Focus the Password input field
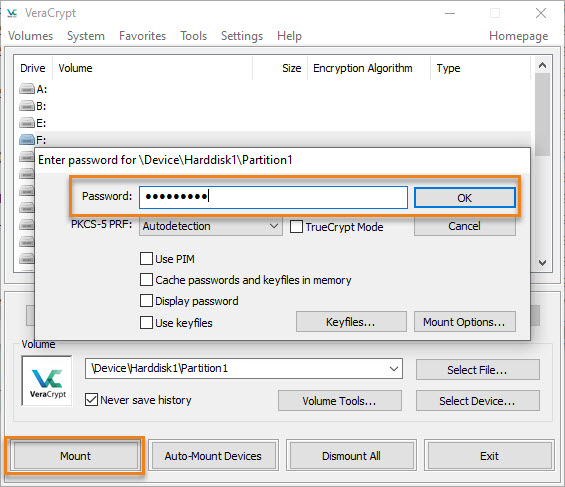Screen dimensions: 565x487 [x=273, y=197]
